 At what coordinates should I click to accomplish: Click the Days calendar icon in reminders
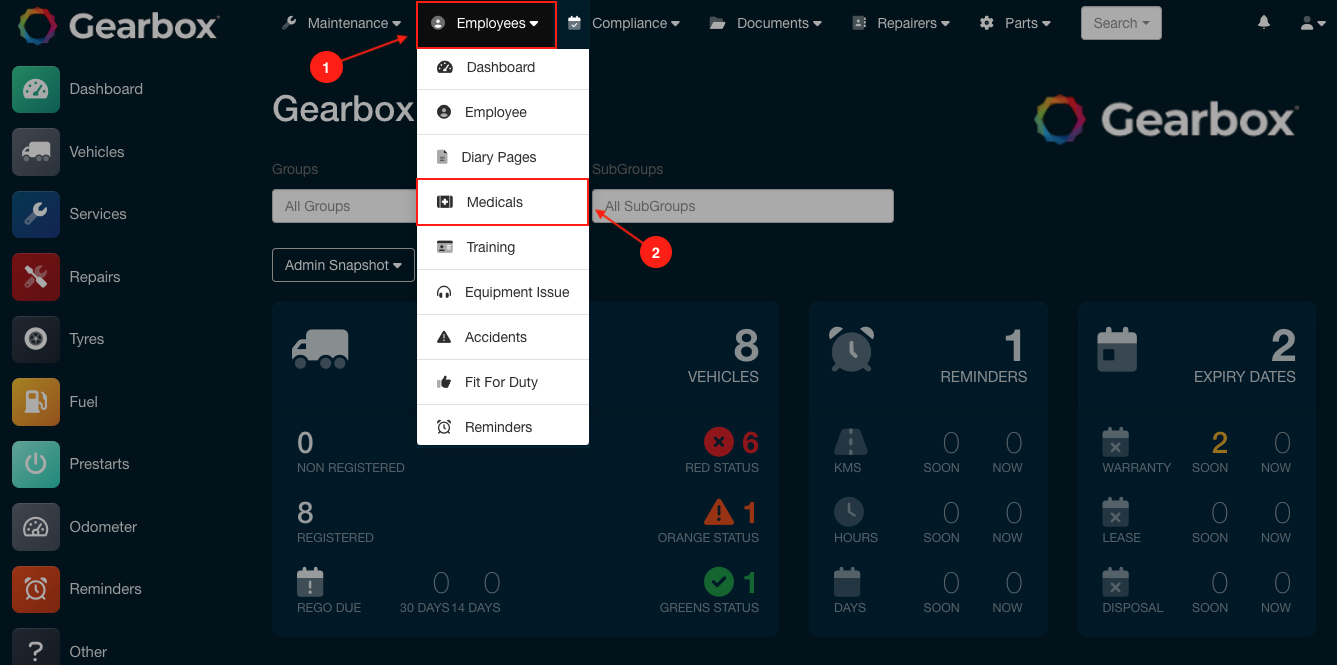[847, 582]
